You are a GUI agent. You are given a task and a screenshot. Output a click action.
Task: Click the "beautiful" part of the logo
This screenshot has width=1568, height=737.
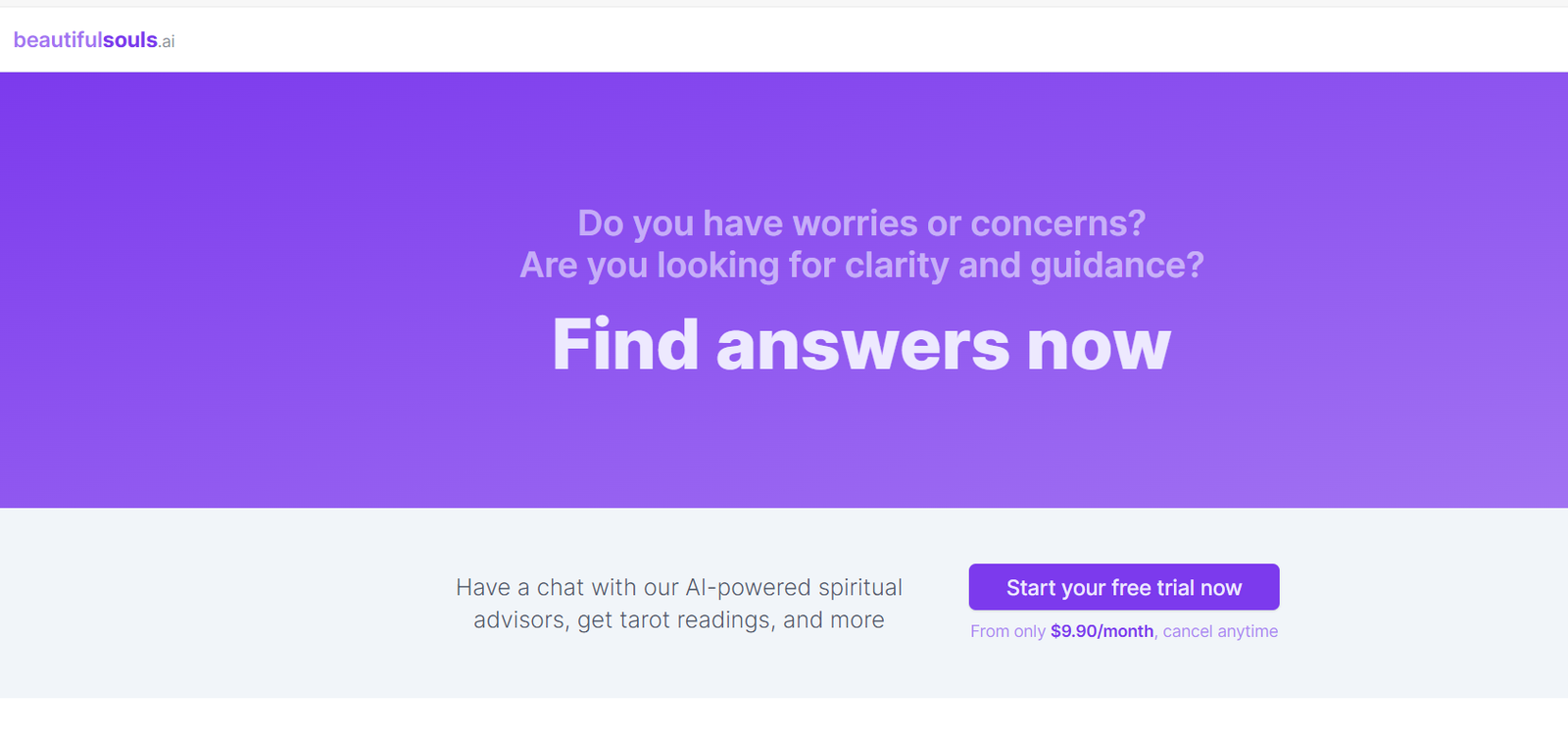(x=58, y=40)
